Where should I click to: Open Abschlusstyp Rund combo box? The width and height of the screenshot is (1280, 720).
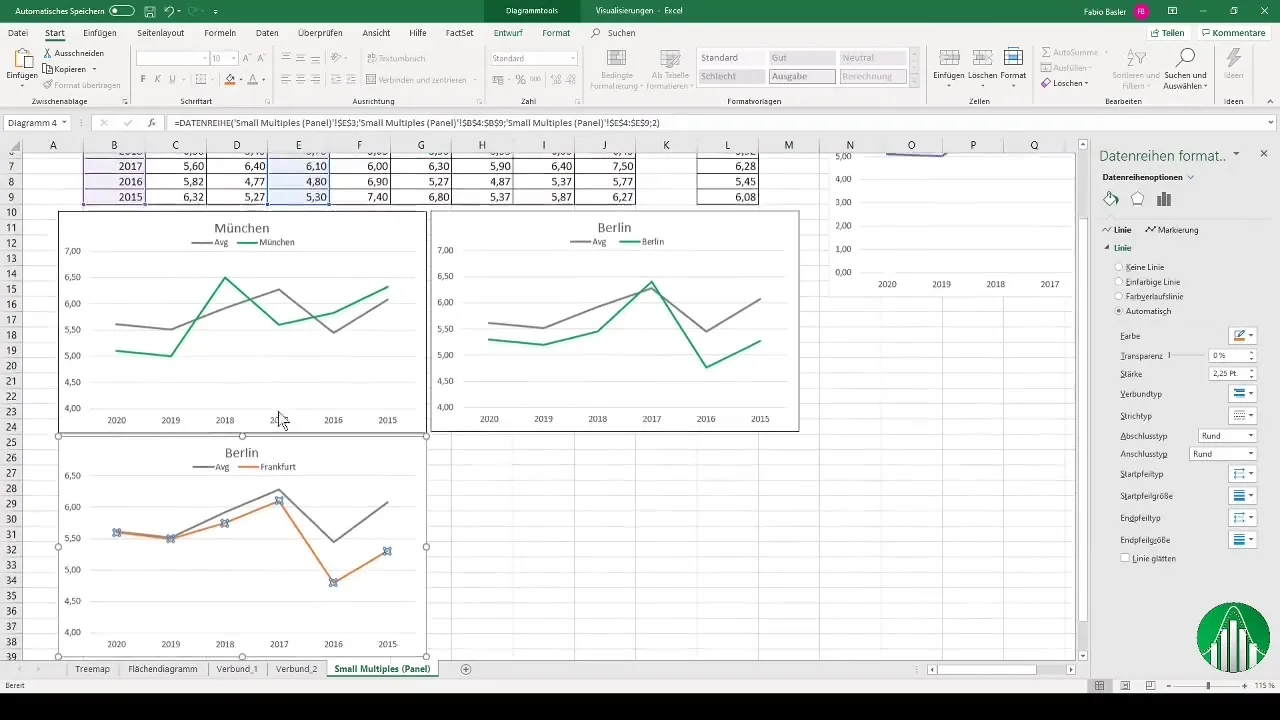pyautogui.click(x=1227, y=436)
